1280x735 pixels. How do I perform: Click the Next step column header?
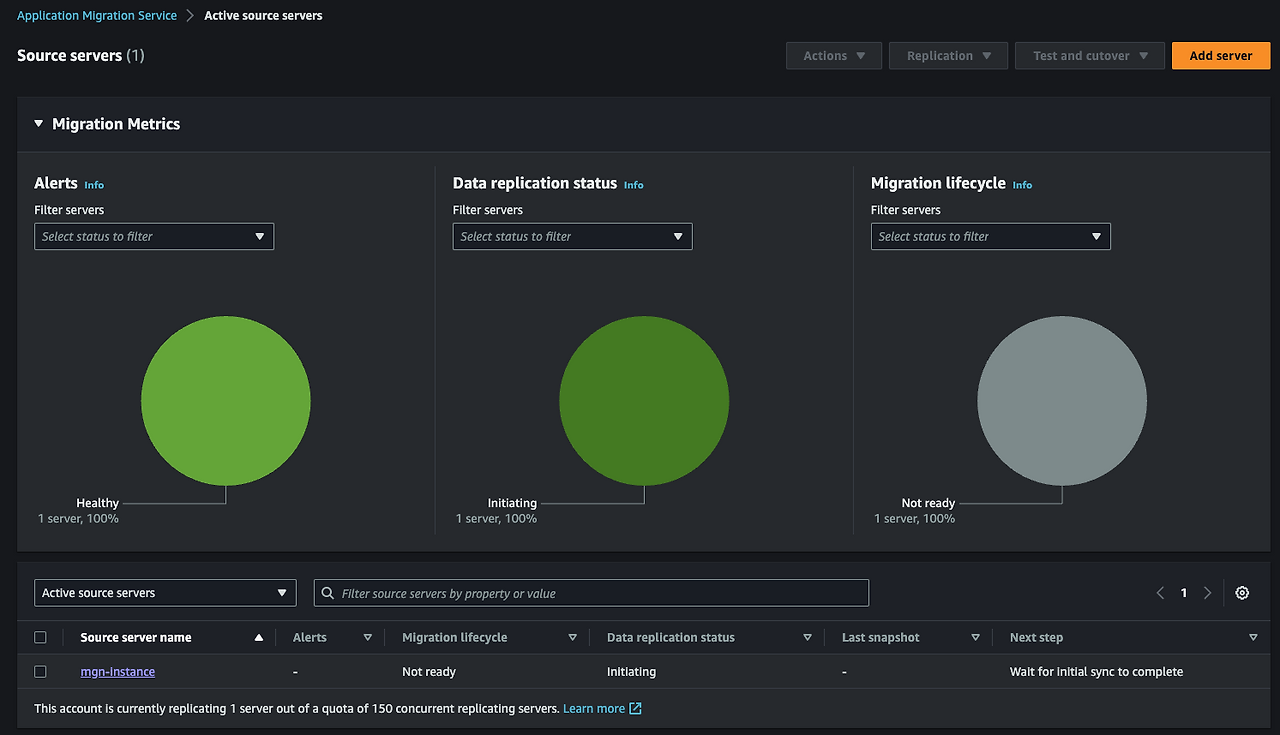[x=1037, y=637]
